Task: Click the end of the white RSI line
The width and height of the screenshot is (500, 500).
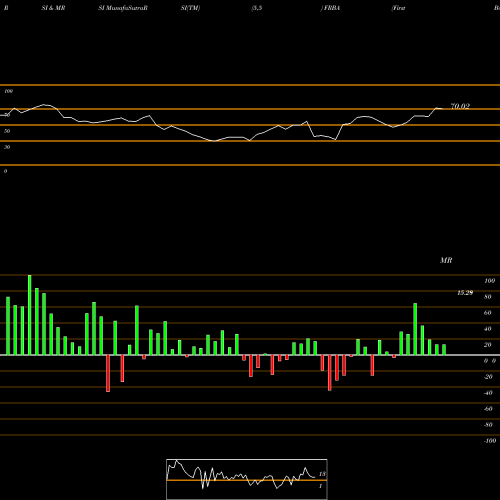Action: pos(443,109)
